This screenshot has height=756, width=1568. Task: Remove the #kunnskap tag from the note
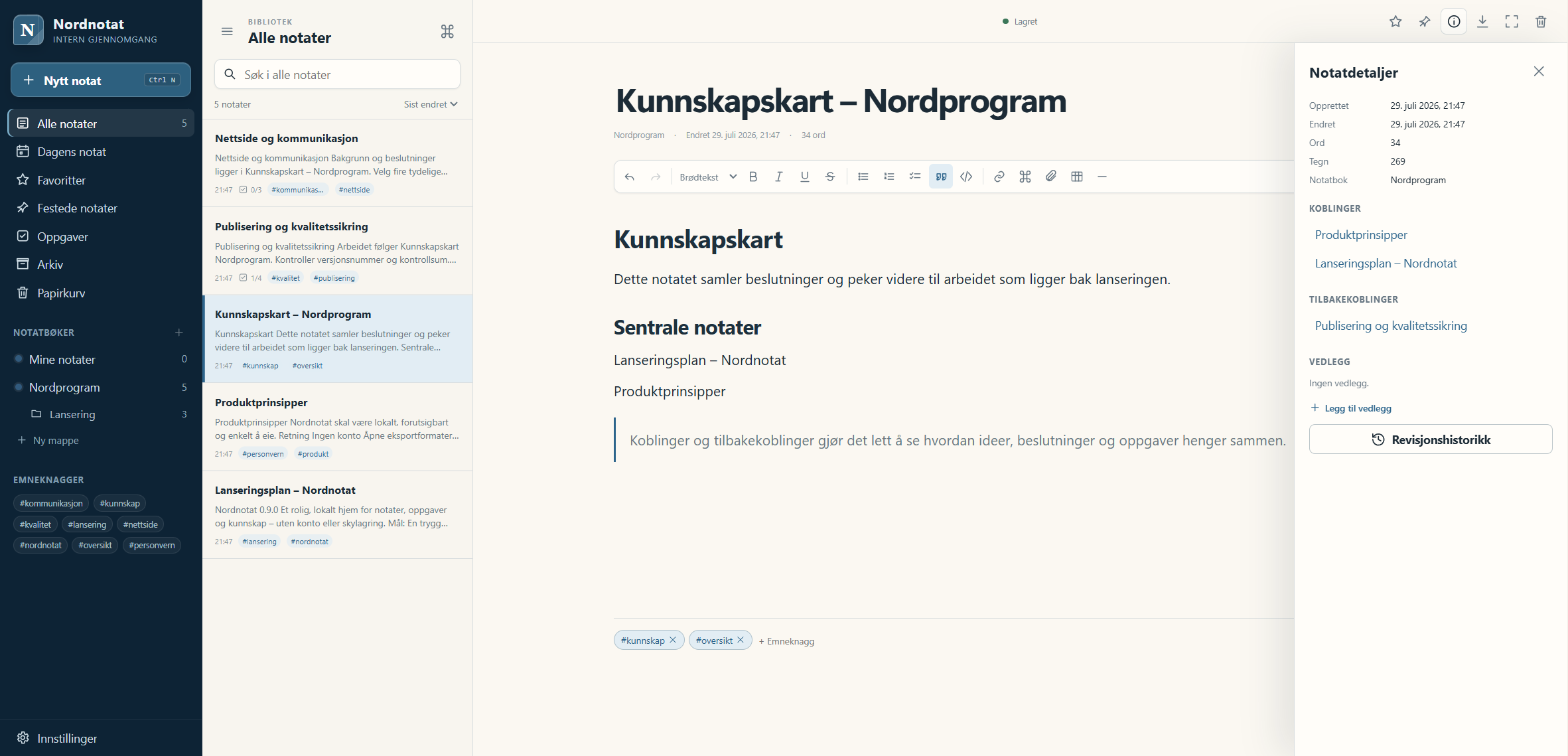click(673, 640)
